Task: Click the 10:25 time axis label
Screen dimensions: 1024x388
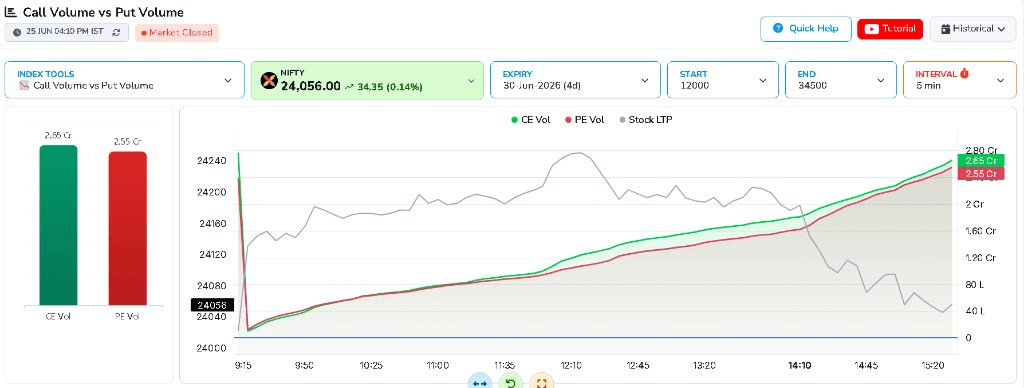Action: click(371, 366)
